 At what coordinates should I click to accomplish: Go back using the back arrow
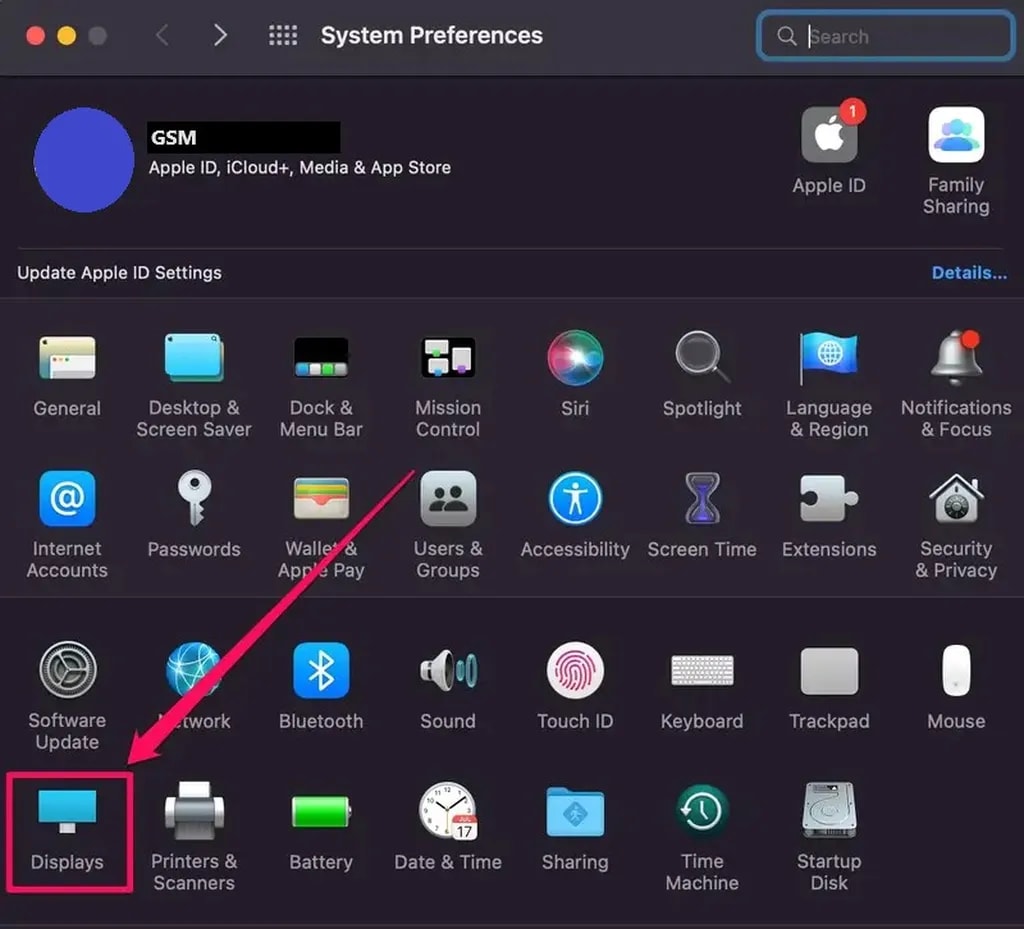coord(162,35)
